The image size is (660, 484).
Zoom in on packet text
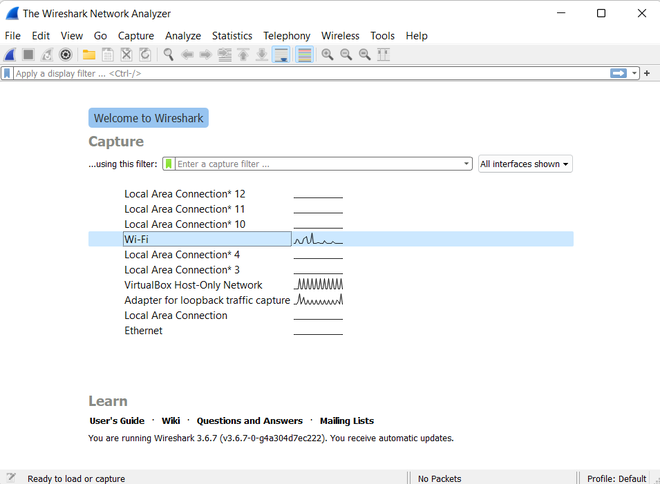pyautogui.click(x=327, y=55)
